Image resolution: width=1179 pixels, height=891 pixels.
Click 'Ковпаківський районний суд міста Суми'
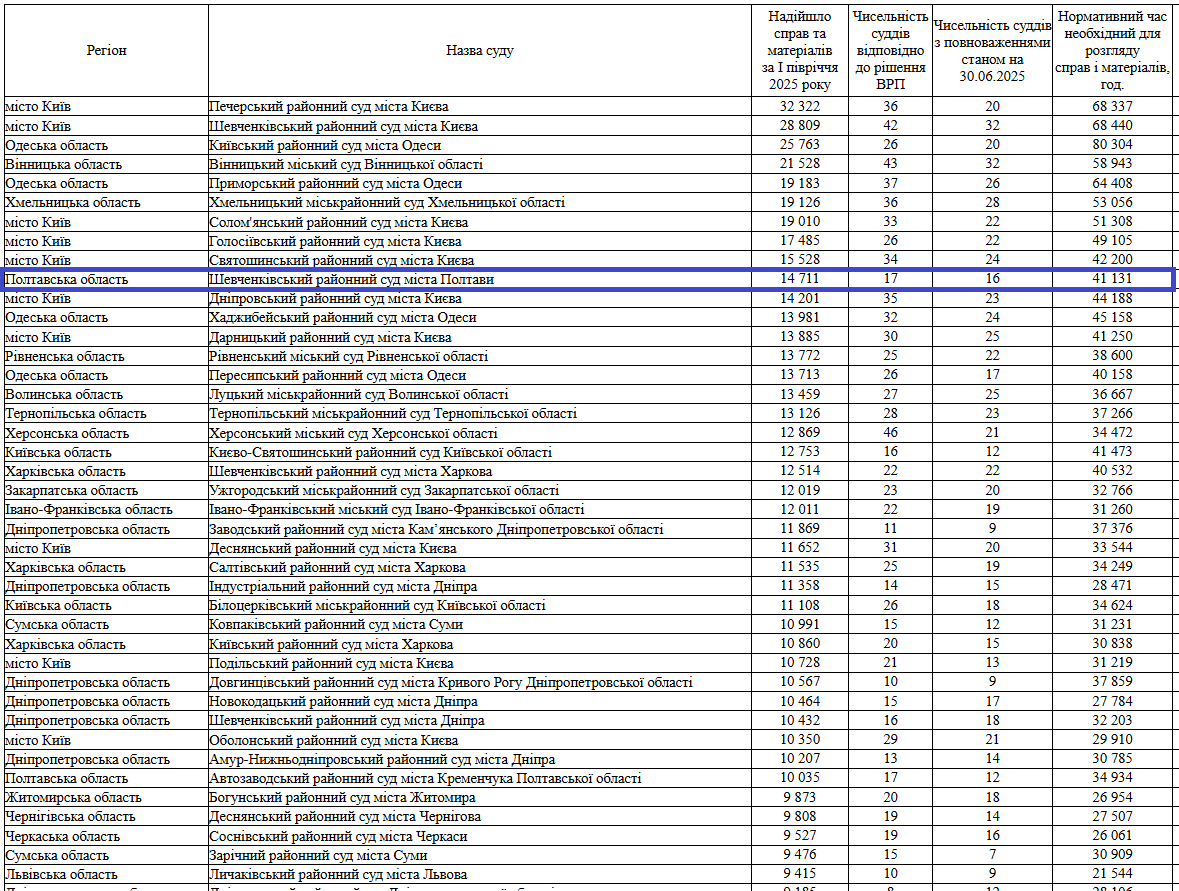335,625
